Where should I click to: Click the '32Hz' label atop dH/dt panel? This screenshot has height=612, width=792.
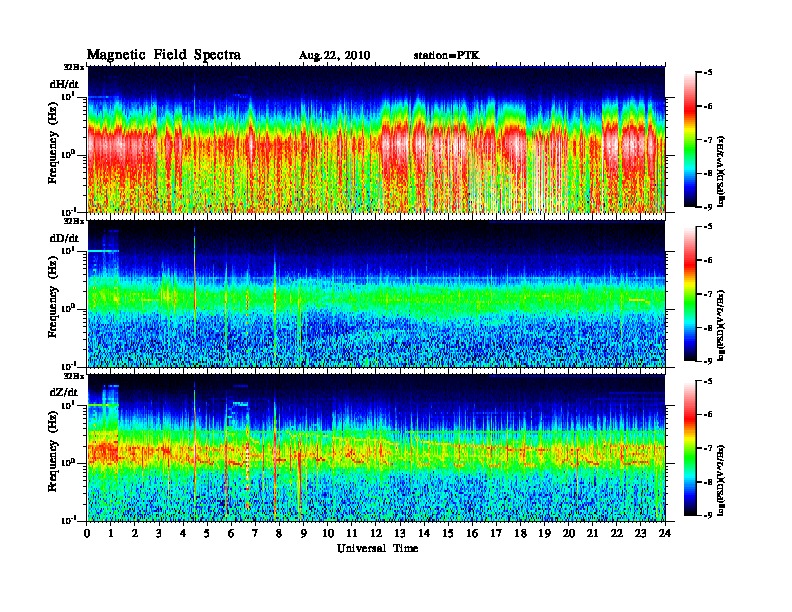[74, 66]
